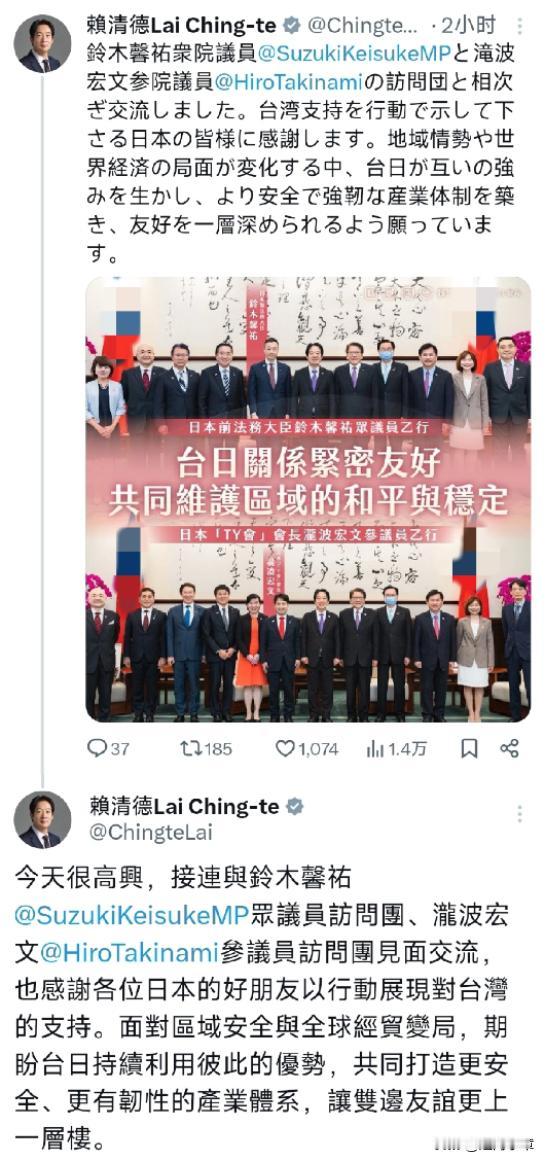This screenshot has height=1163, width=546.
Task: Open the @ChingteLai handle under second tweet
Action: click(151, 832)
